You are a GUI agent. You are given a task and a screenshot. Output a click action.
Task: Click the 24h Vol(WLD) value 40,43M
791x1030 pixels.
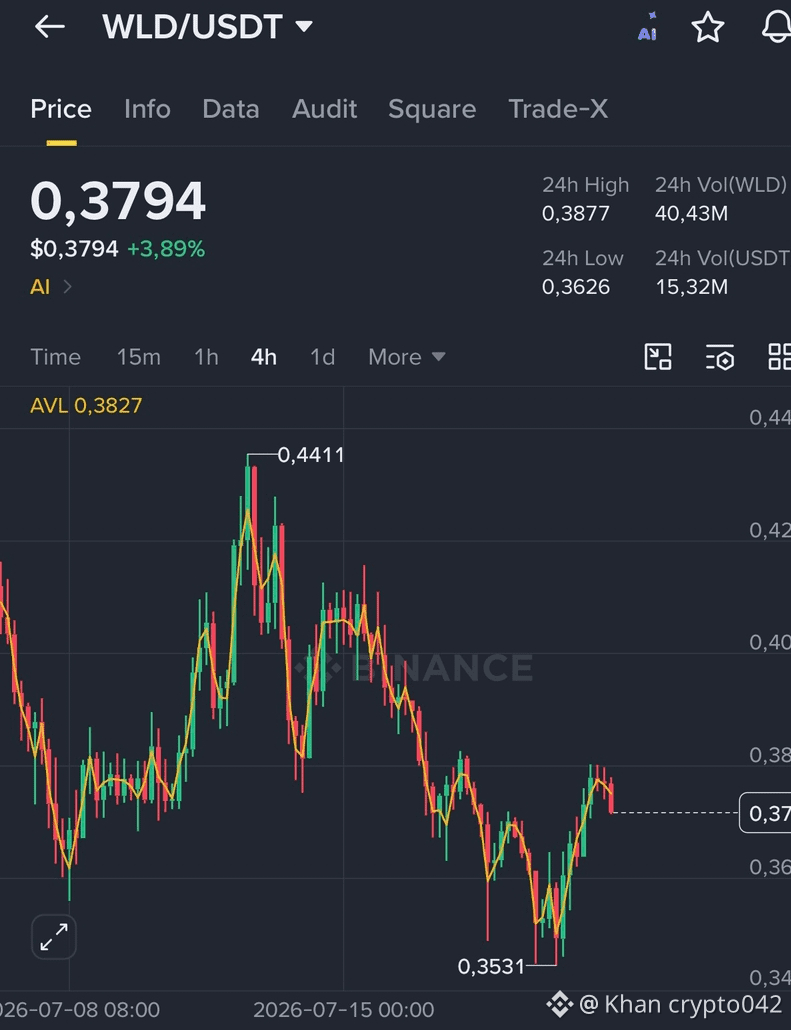pos(691,213)
